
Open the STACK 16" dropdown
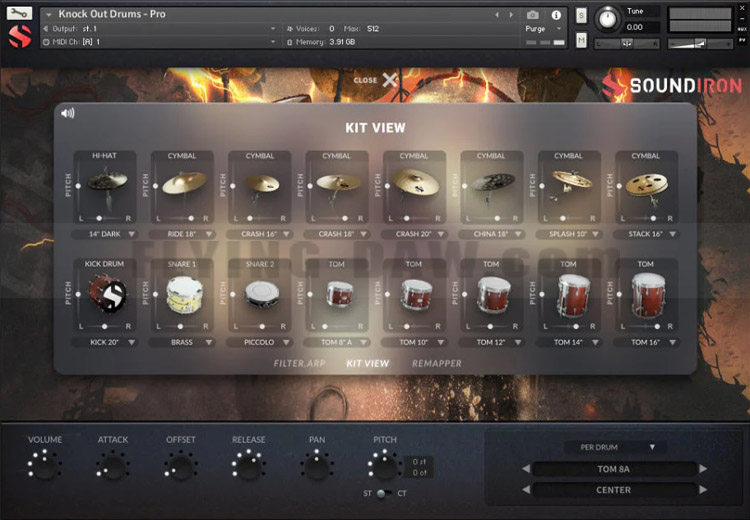click(646, 234)
